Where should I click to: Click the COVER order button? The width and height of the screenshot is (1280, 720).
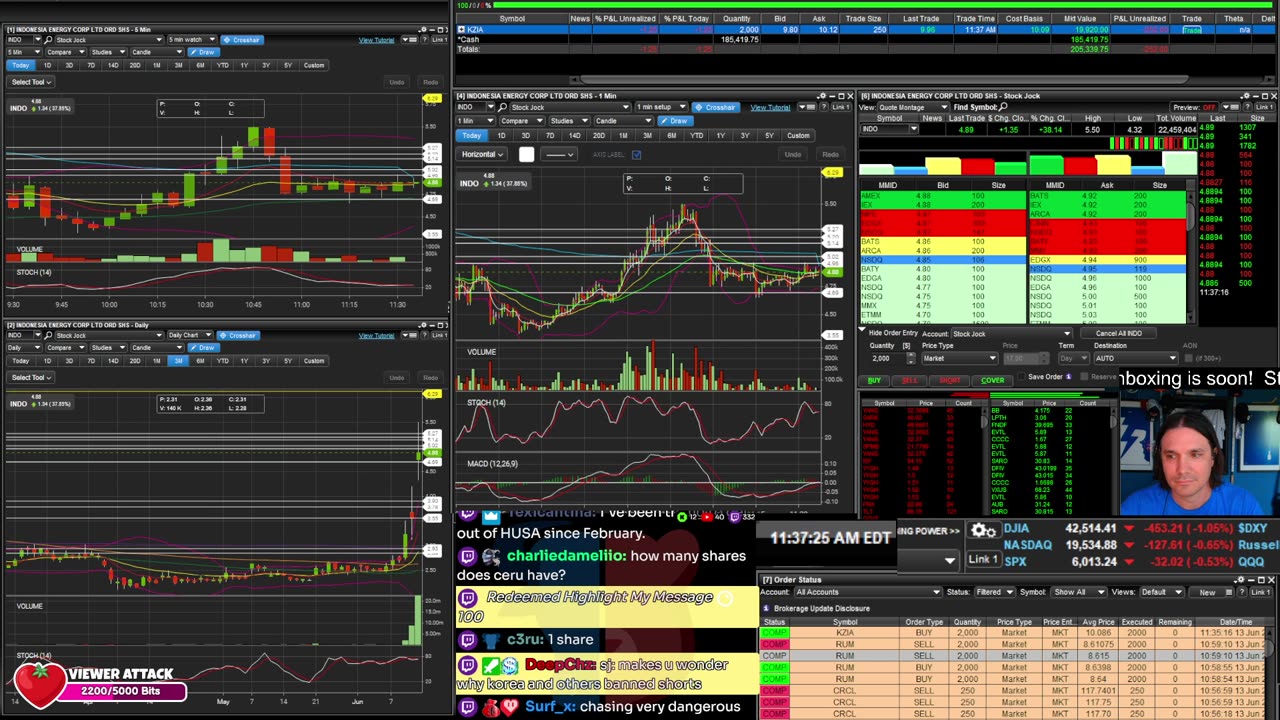992,380
